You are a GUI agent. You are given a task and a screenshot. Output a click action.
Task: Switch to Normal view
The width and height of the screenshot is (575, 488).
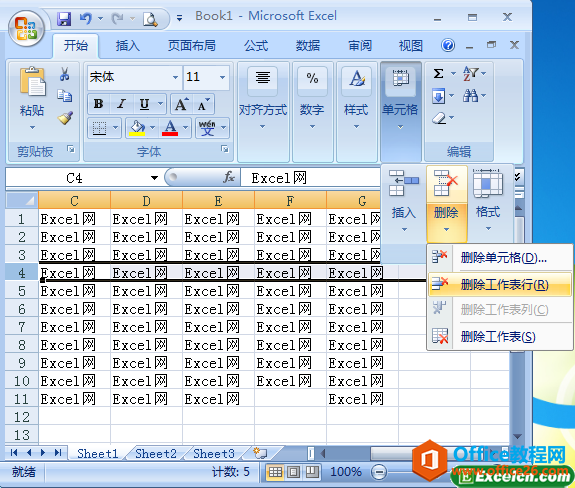click(x=275, y=472)
